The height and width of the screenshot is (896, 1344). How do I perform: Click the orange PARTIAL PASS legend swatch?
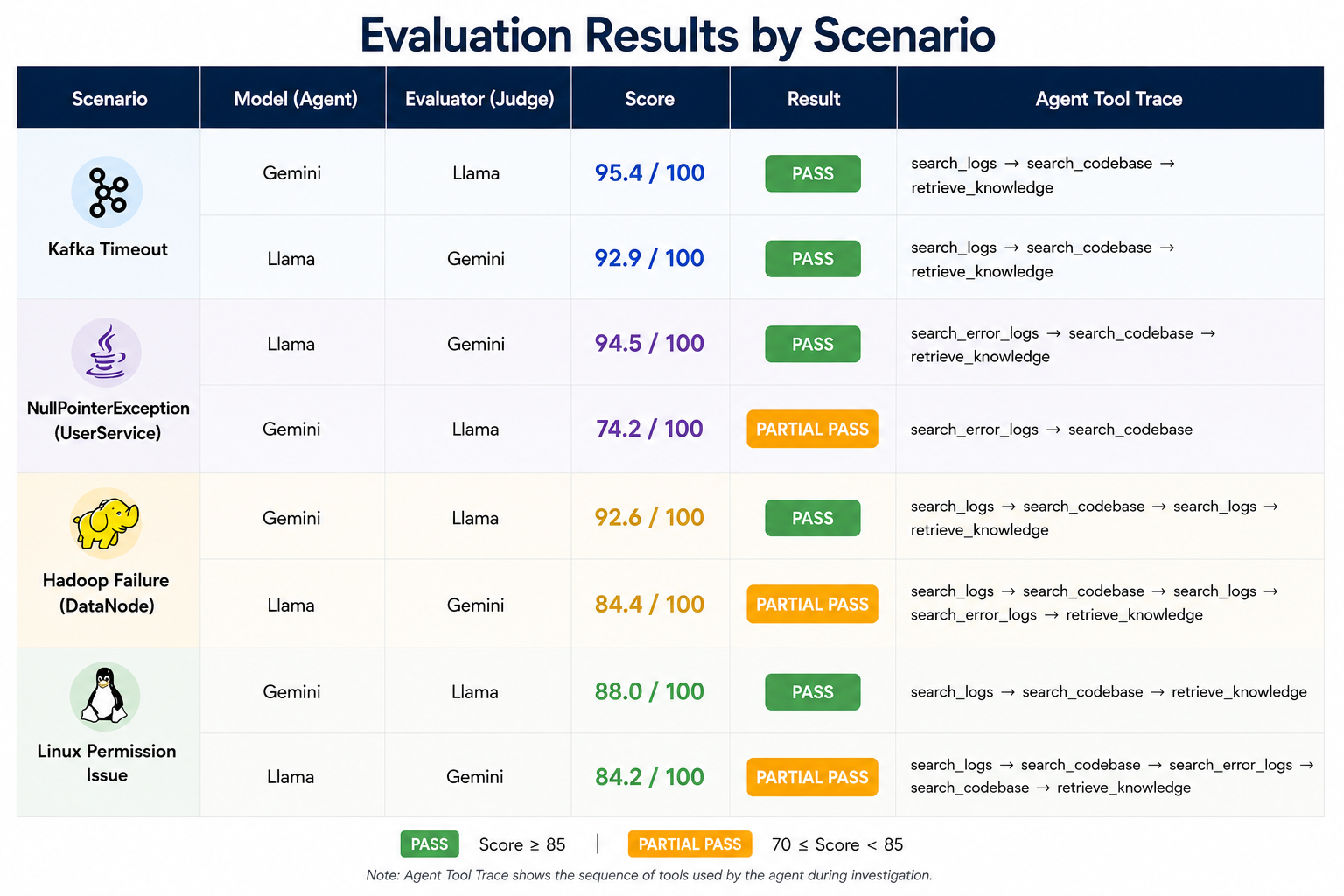pyautogui.click(x=689, y=844)
